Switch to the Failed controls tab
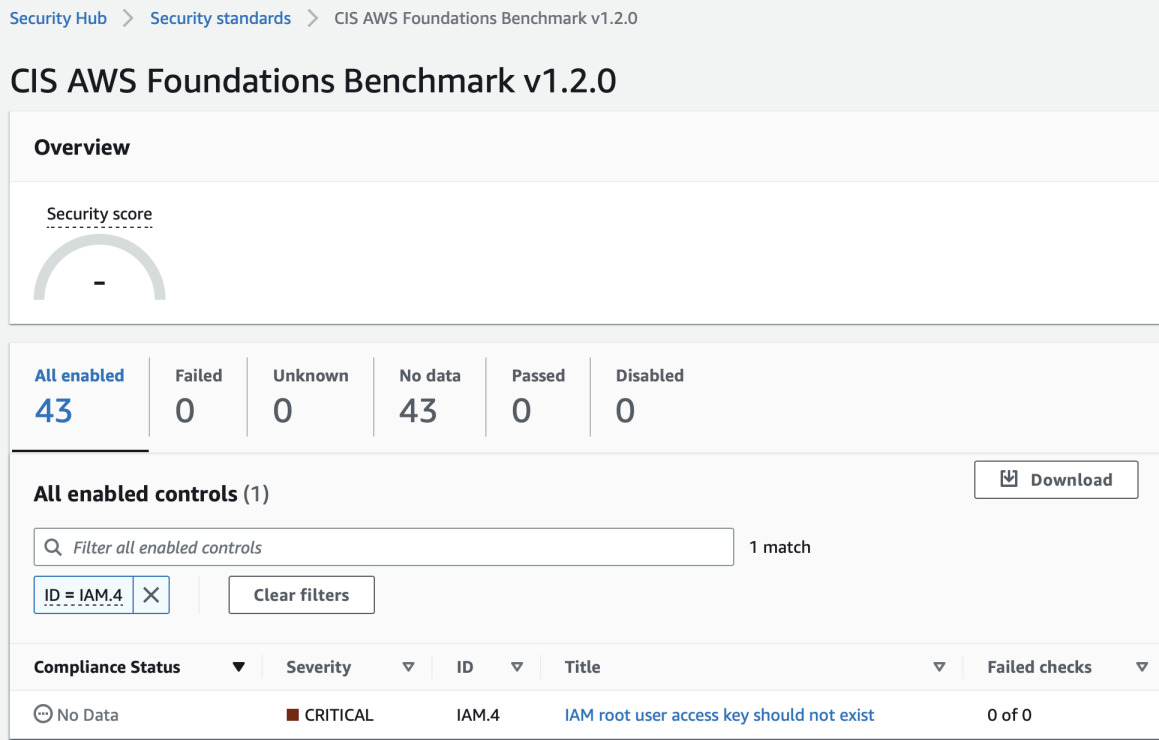This screenshot has height=740, width=1159. tap(198, 395)
